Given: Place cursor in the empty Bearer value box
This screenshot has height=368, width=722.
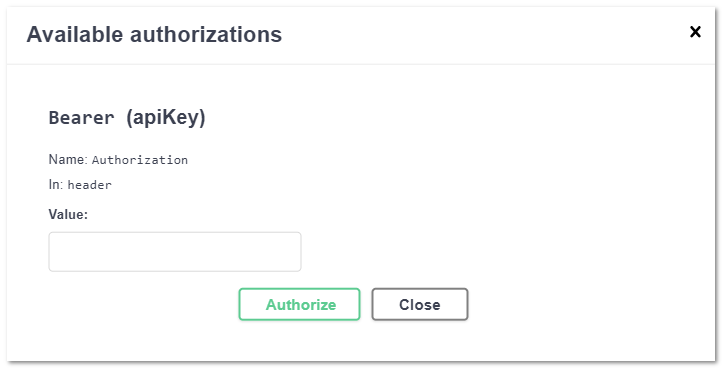Looking at the screenshot, I should (175, 252).
